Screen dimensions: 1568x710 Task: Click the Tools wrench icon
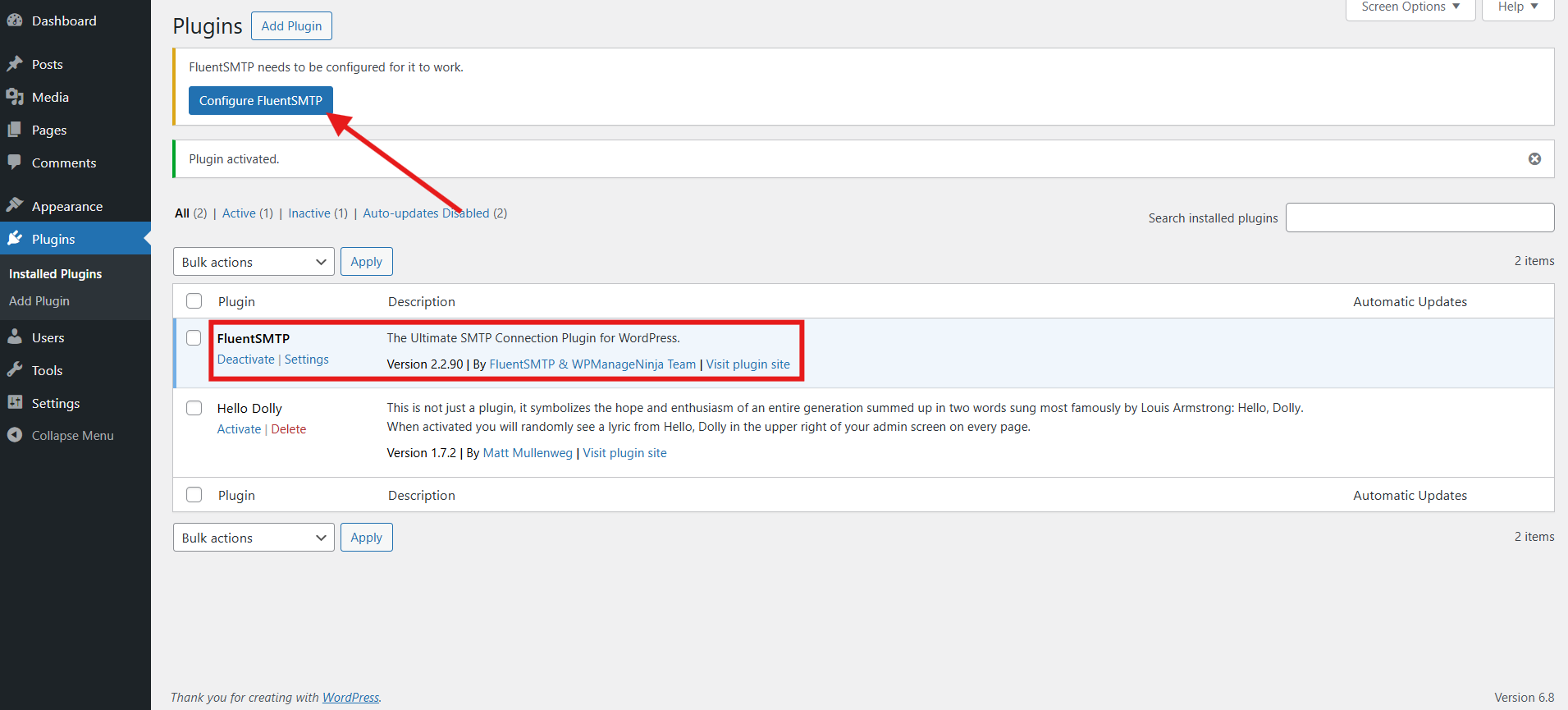click(15, 370)
